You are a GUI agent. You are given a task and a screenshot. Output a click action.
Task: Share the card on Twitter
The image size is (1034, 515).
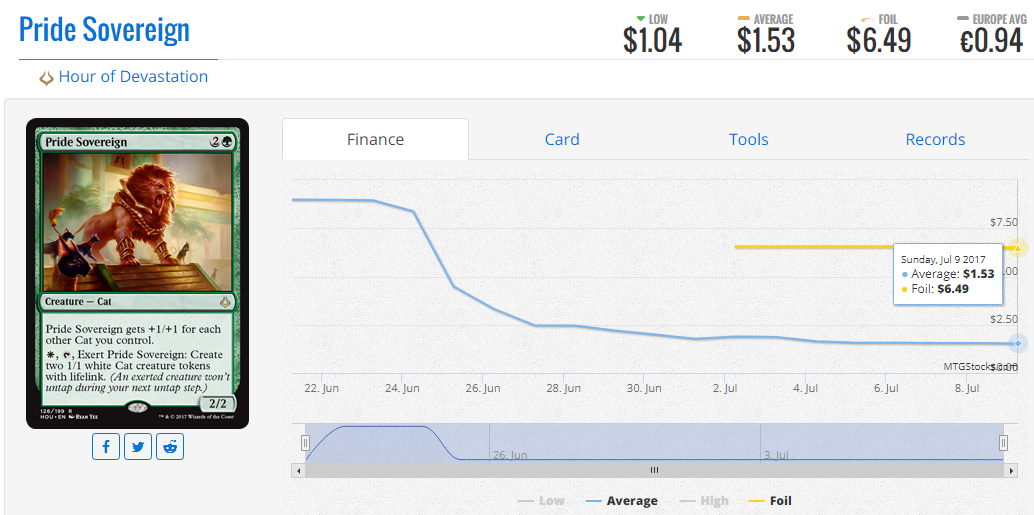[x=138, y=446]
